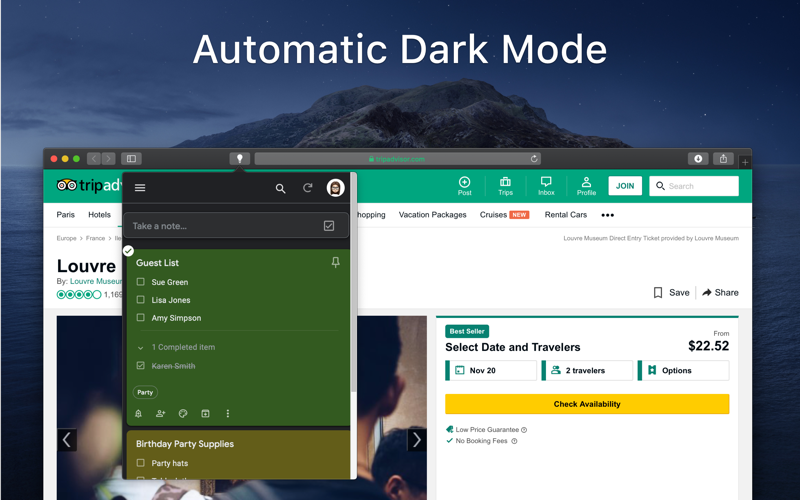Screen dimensions: 800x500
Task: Open the Vacation Packages tab
Action: 432,215
